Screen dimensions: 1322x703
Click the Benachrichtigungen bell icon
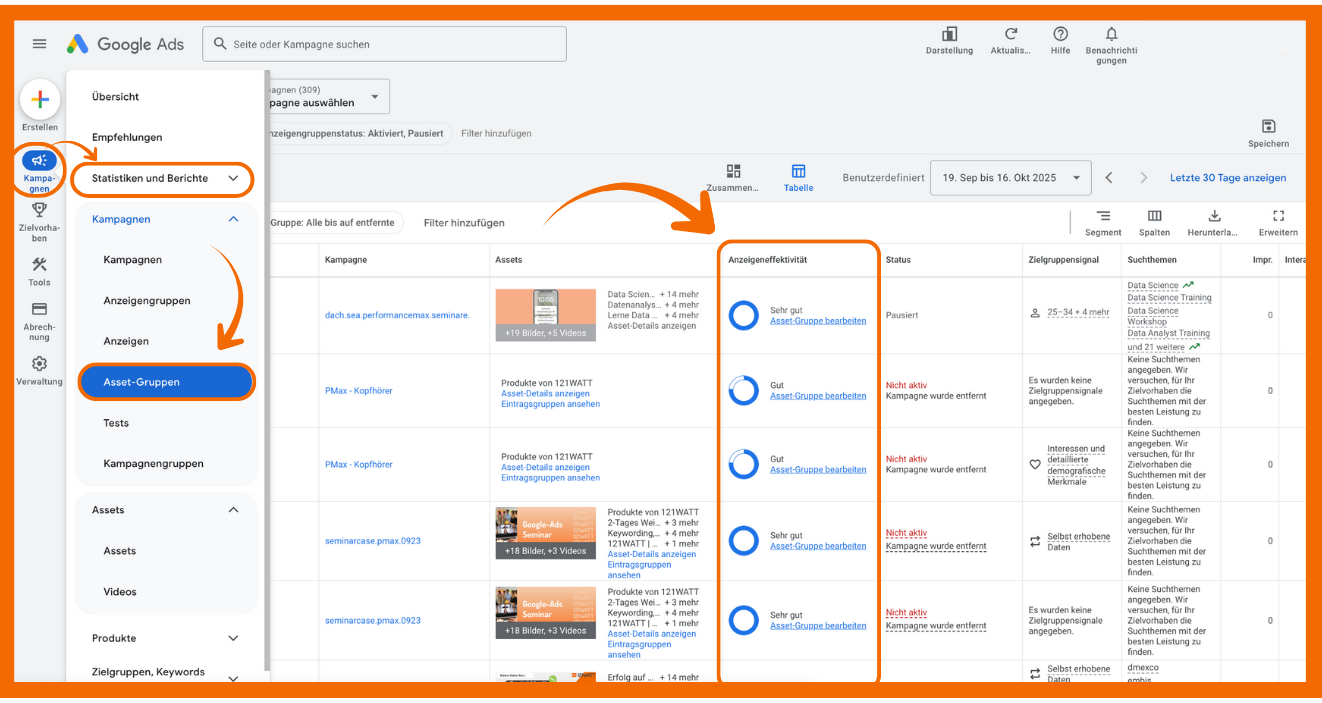tap(1111, 35)
